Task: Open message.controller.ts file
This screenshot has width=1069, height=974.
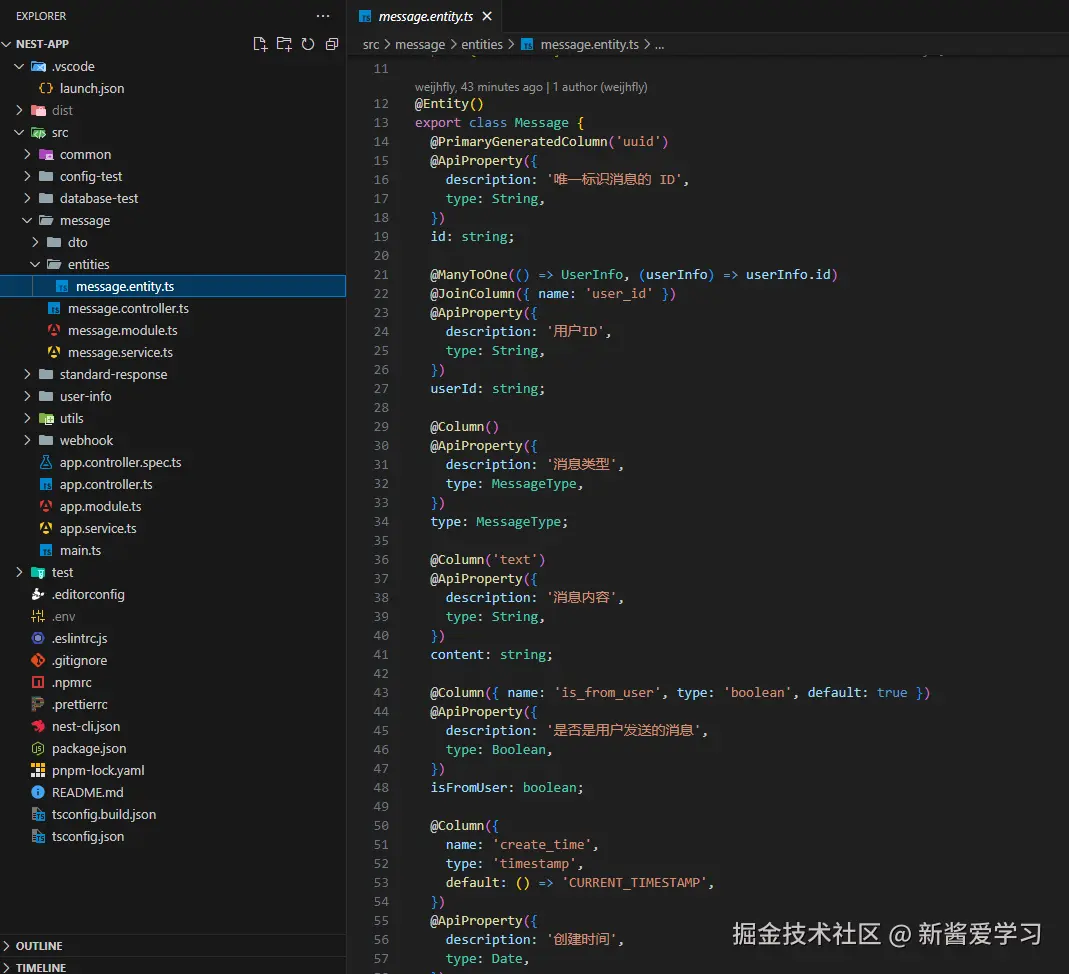Action: click(x=128, y=309)
